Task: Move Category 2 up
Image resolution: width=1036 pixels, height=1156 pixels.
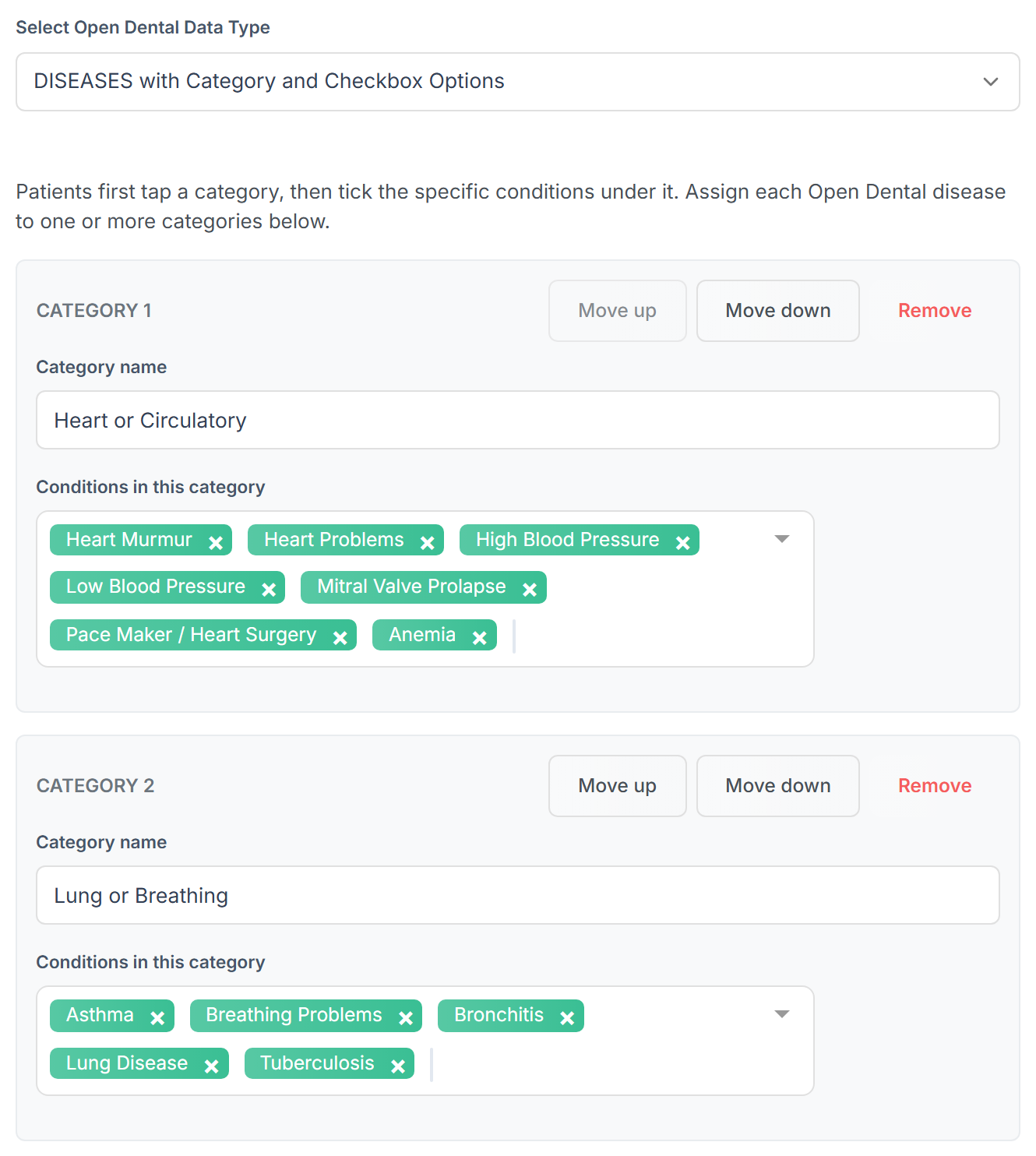Action: (618, 786)
